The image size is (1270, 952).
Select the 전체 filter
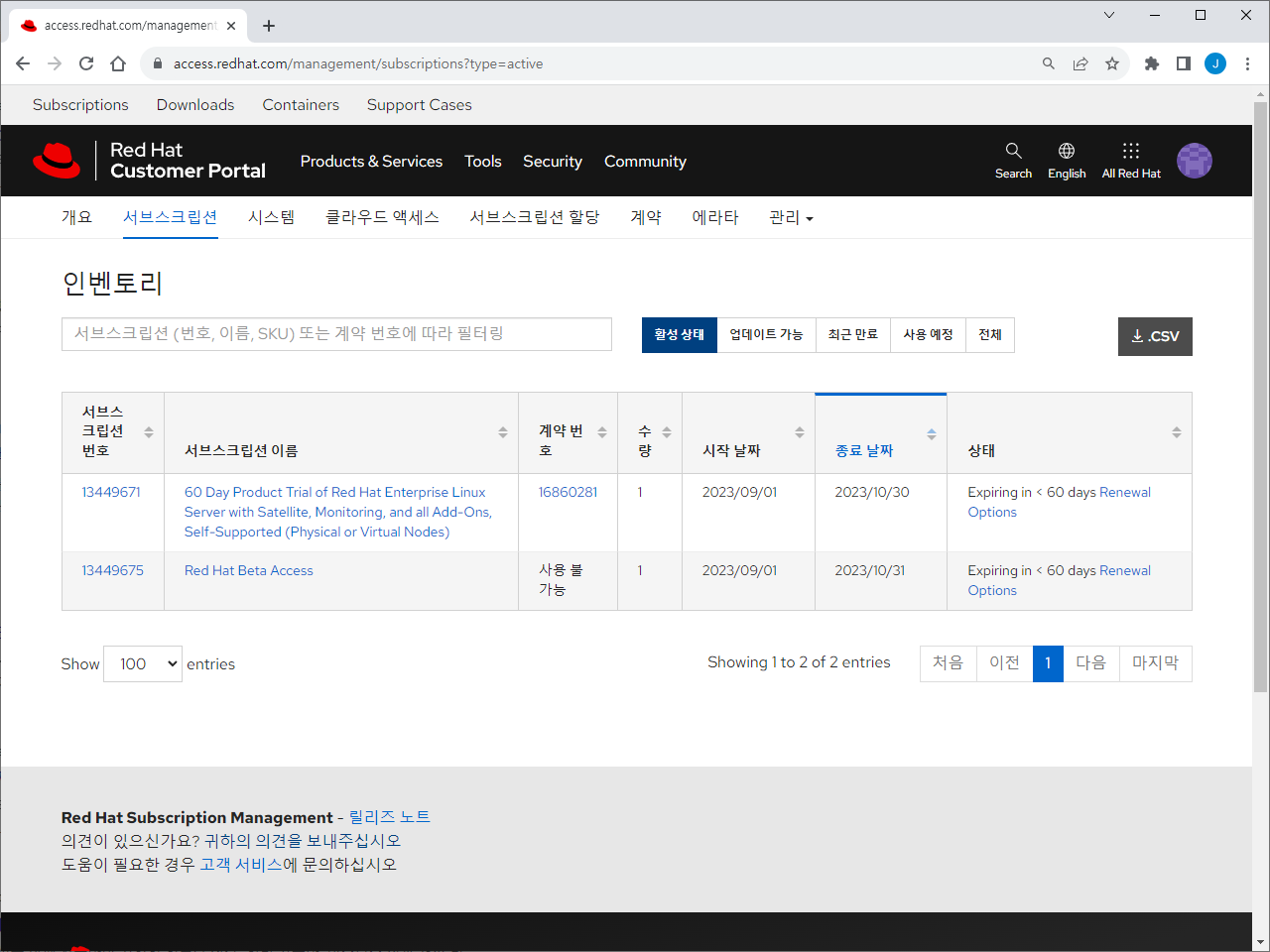(990, 335)
